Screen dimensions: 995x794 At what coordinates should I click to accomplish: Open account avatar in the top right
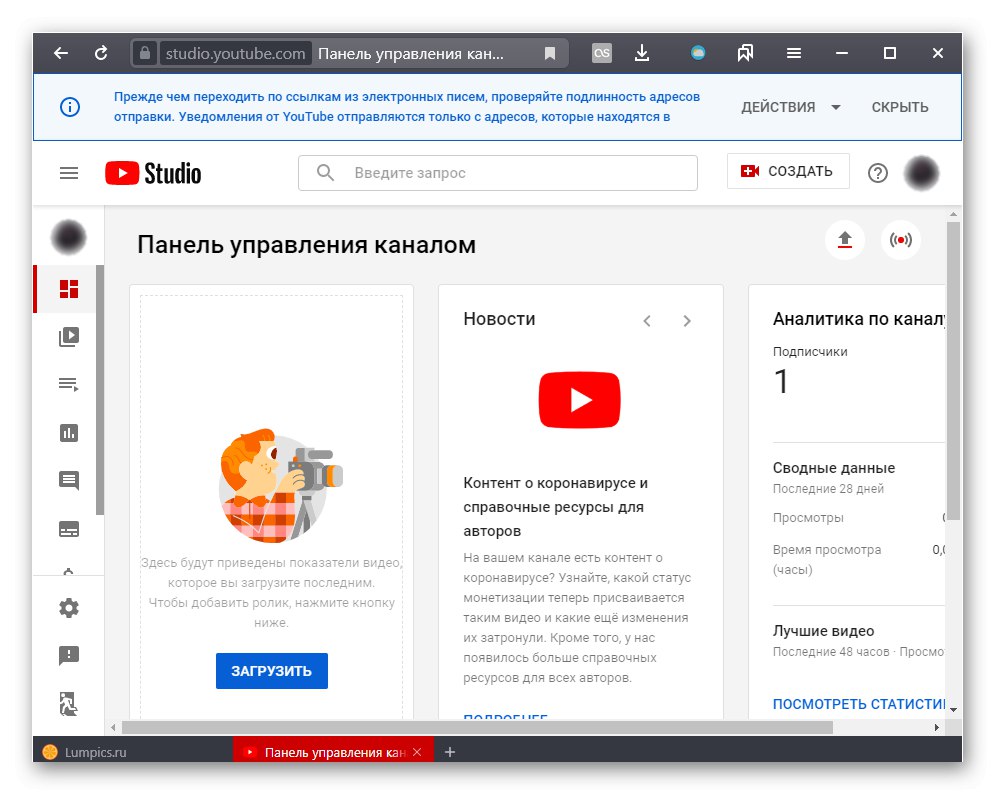921,173
